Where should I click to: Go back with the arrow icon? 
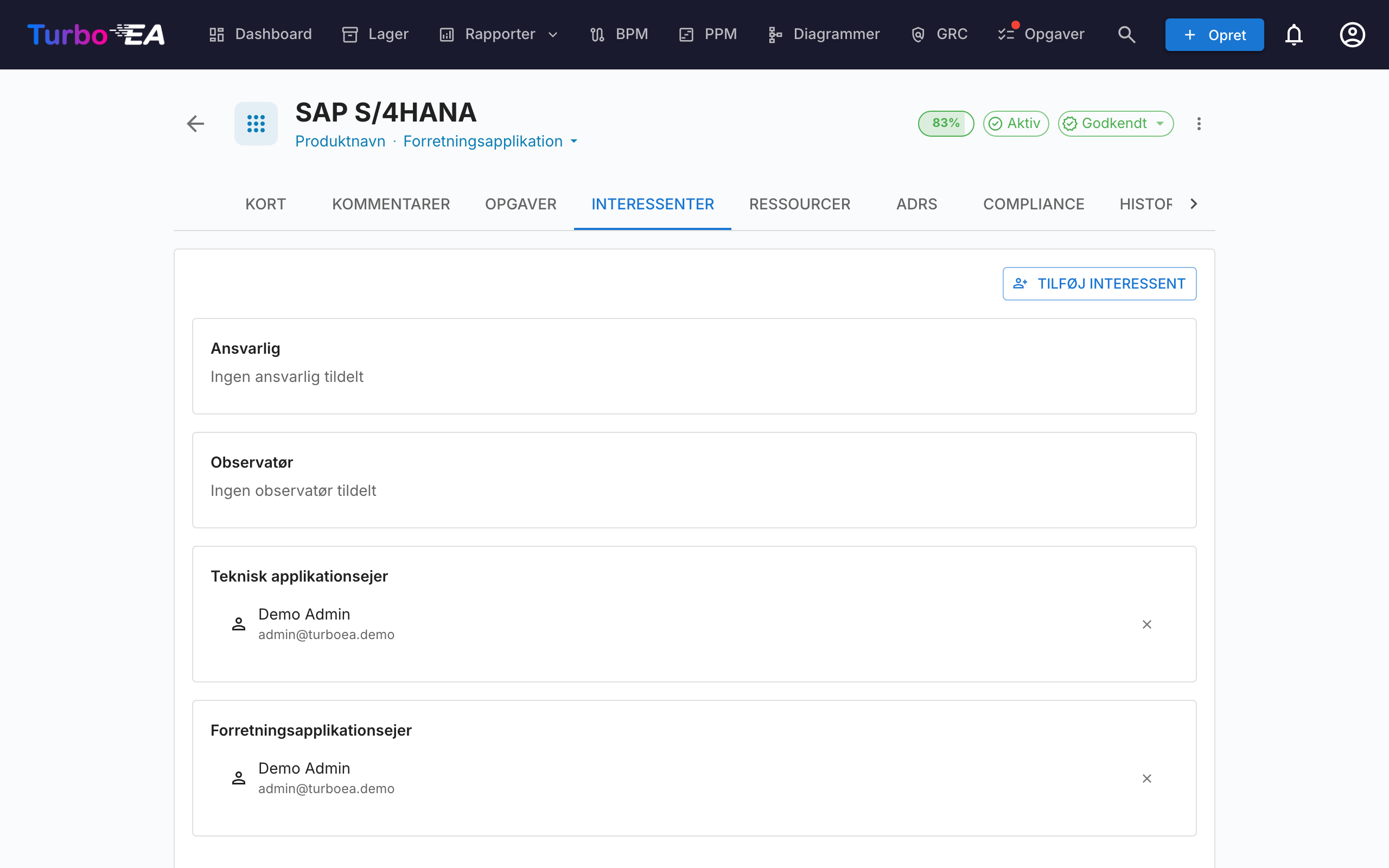(196, 124)
